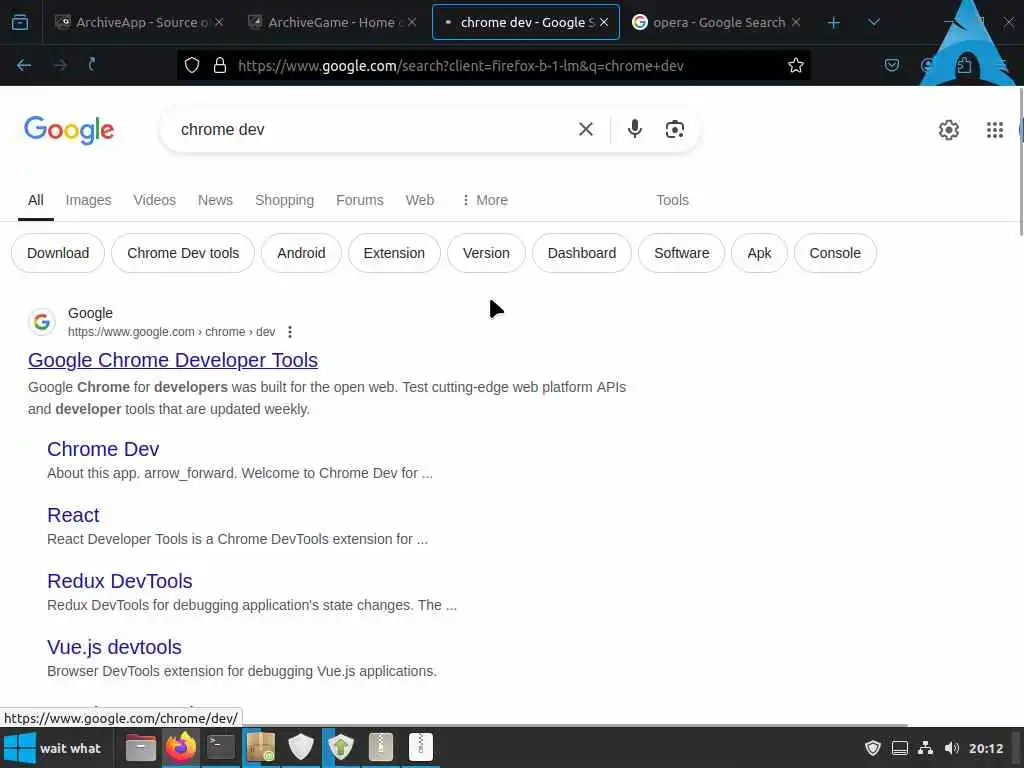Close the opera - Google Search tab
This screenshot has width=1024, height=768.
pyautogui.click(x=795, y=22)
